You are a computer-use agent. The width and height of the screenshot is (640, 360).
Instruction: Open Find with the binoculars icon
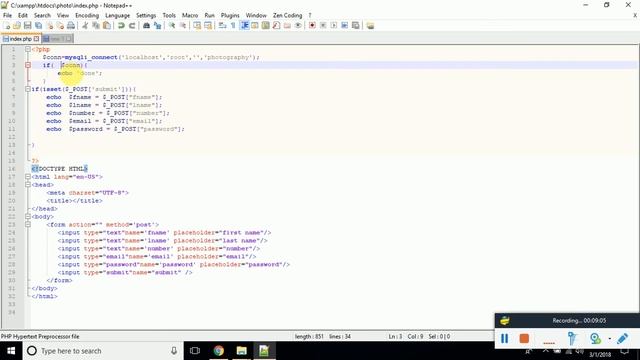[x=146, y=26]
